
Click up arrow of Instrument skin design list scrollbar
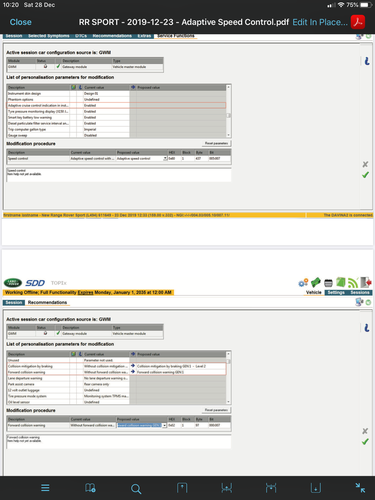(x=228, y=87)
